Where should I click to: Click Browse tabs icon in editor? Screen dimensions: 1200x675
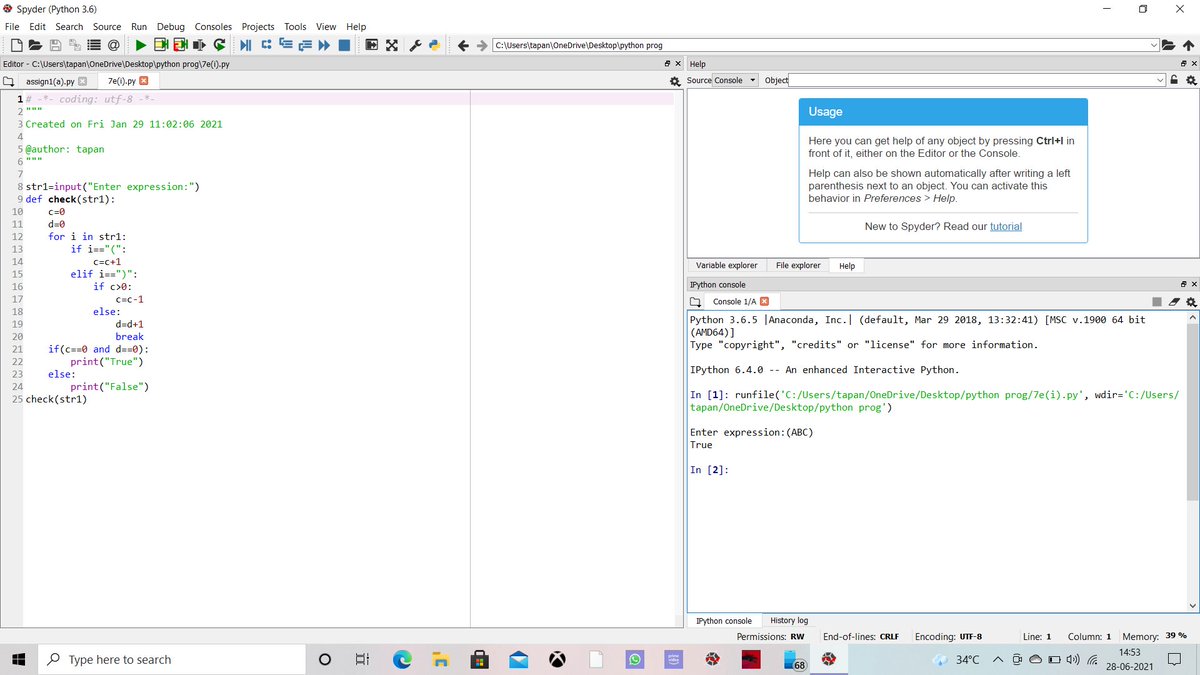[x=8, y=80]
